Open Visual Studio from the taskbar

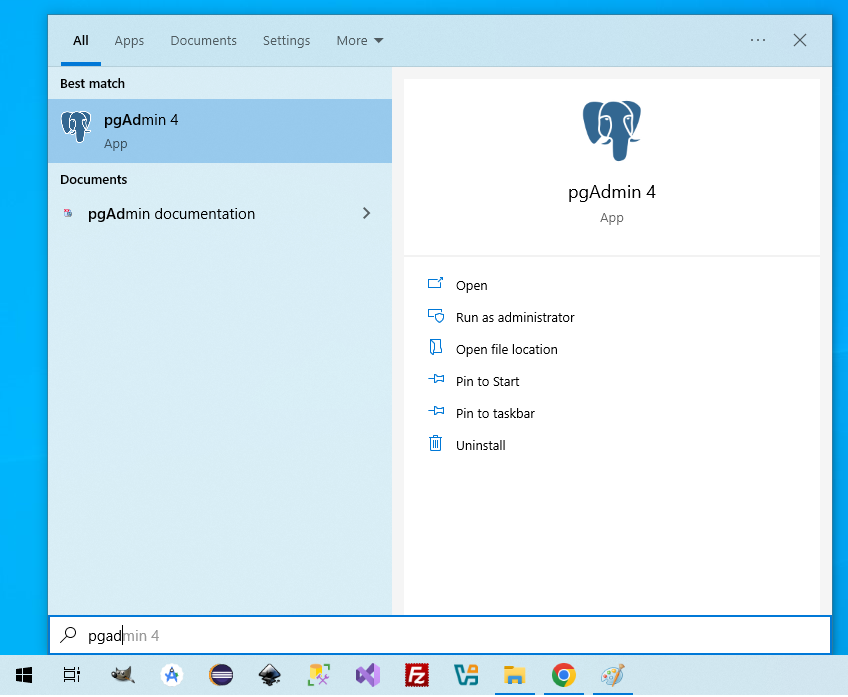pos(368,675)
